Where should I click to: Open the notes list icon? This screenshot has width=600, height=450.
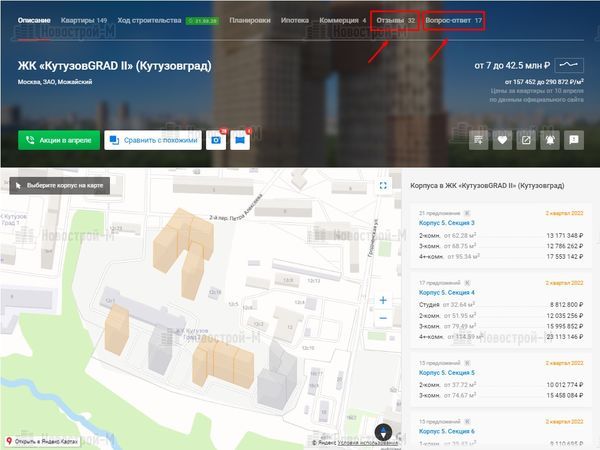point(479,141)
